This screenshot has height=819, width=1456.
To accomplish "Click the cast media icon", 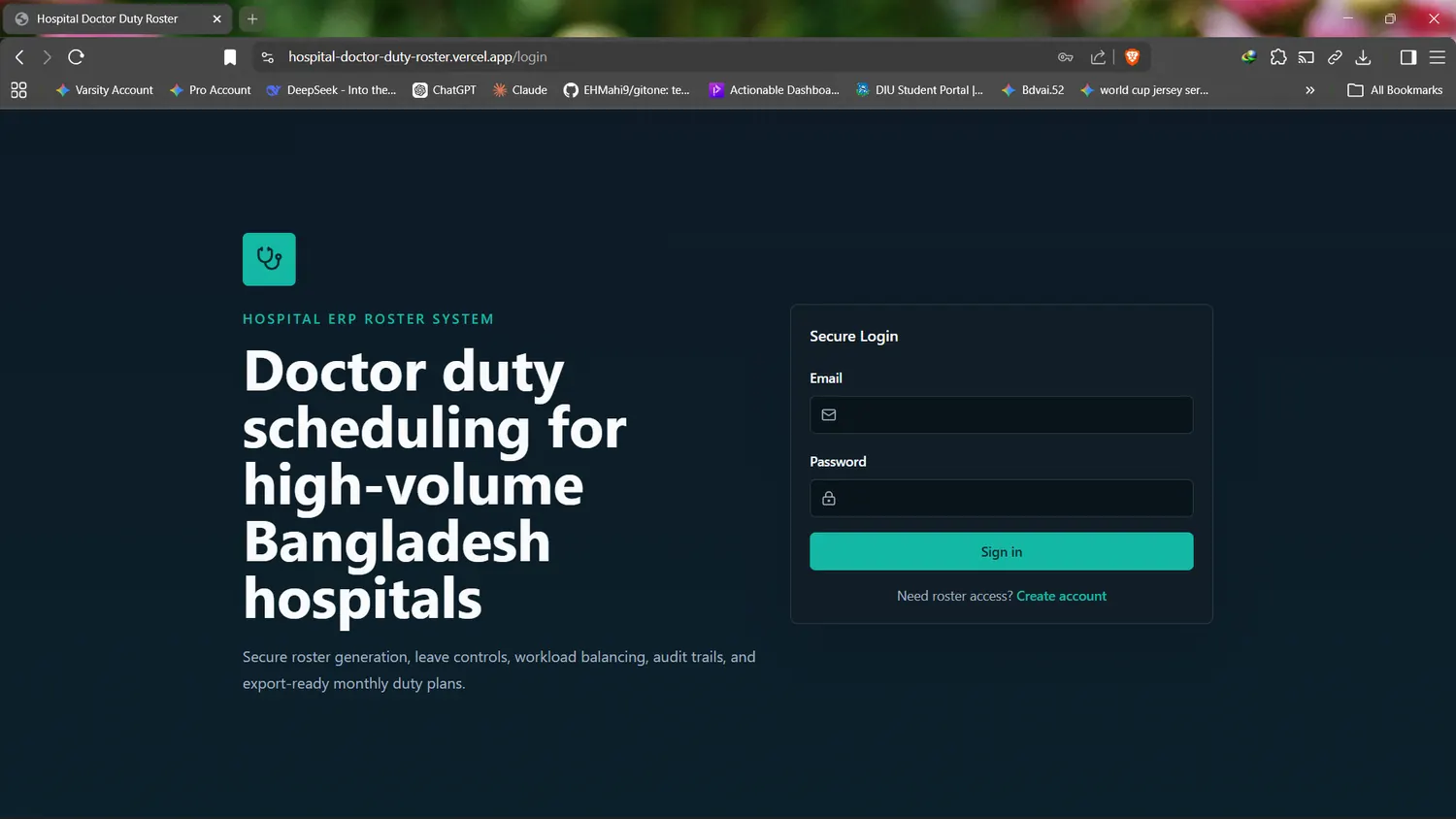I will click(x=1307, y=57).
